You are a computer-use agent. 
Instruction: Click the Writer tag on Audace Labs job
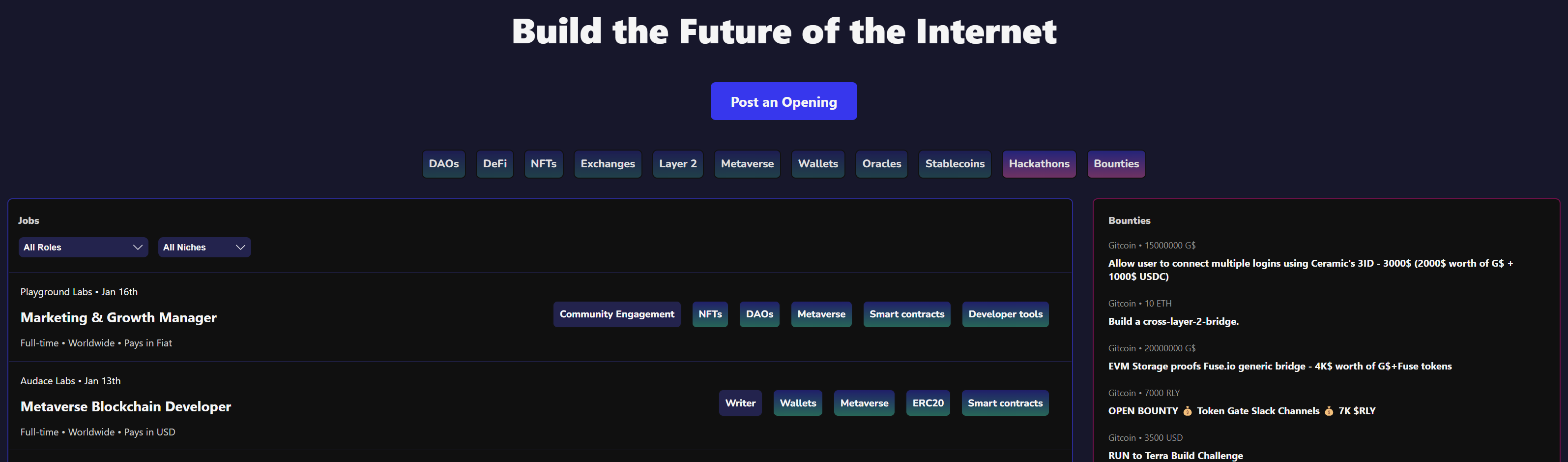click(x=740, y=403)
